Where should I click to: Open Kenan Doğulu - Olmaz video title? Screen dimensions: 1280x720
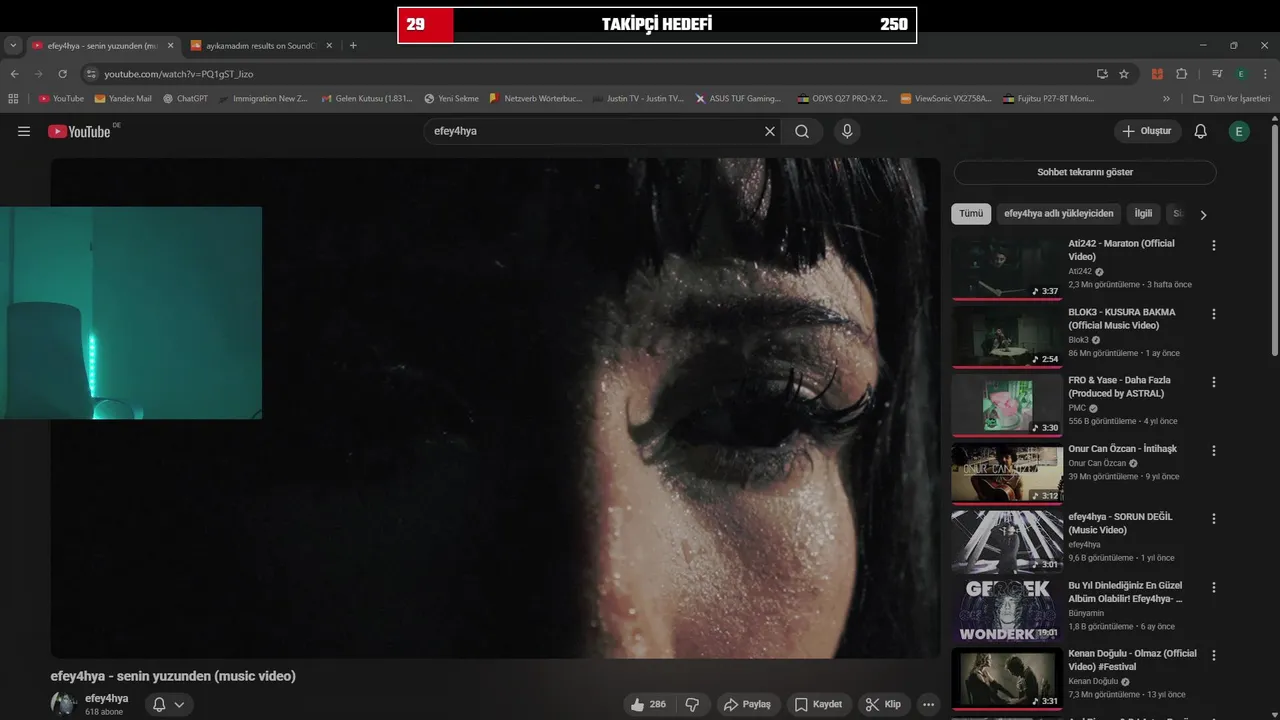[x=1132, y=660]
